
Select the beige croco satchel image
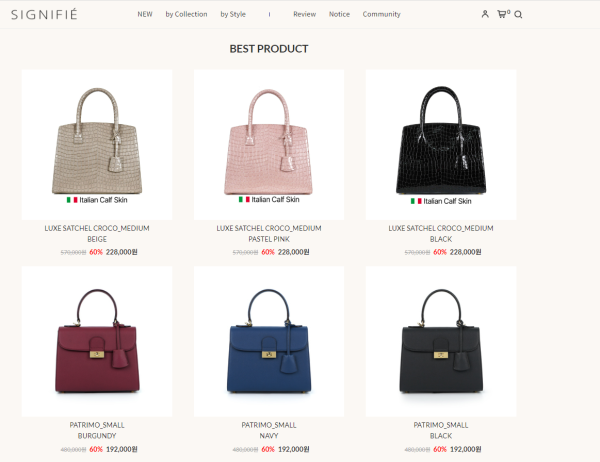point(97,145)
